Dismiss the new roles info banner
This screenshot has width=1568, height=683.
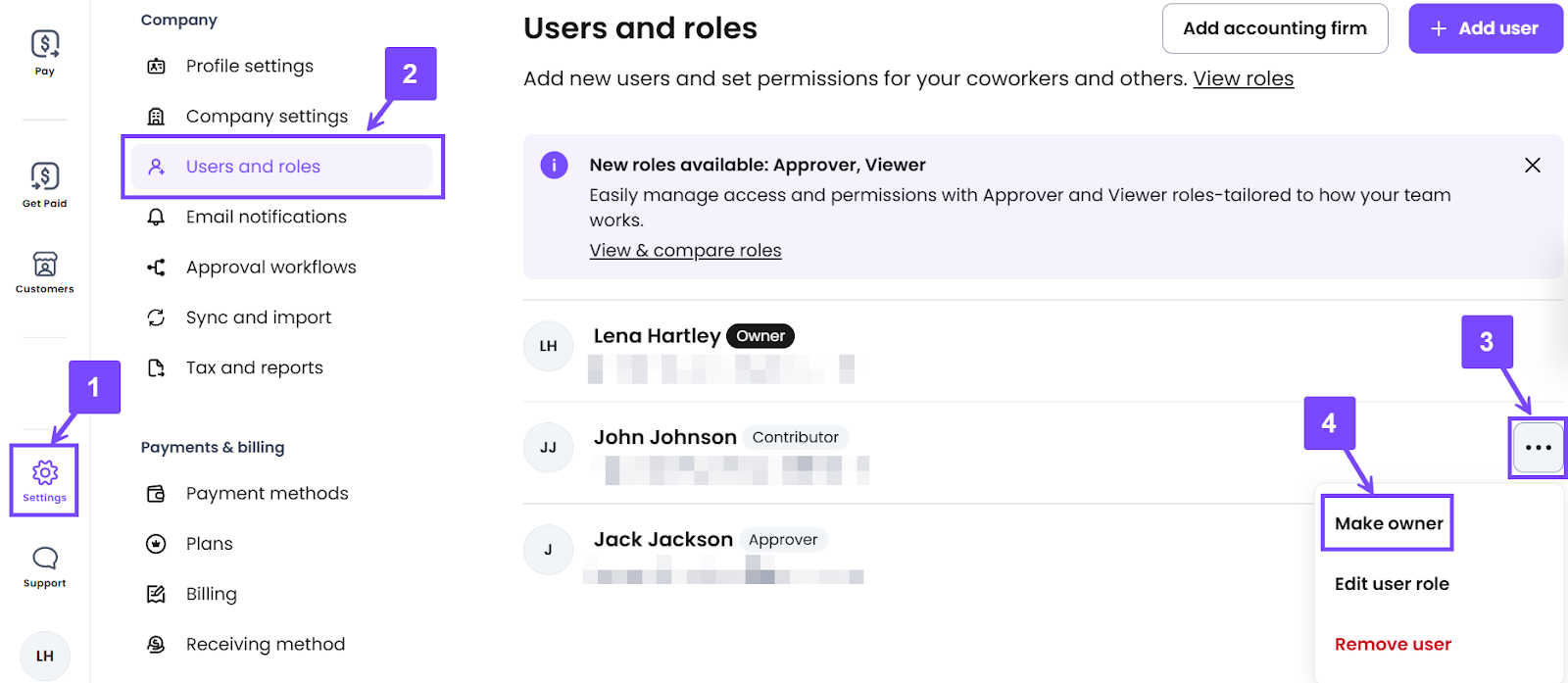[1533, 166]
